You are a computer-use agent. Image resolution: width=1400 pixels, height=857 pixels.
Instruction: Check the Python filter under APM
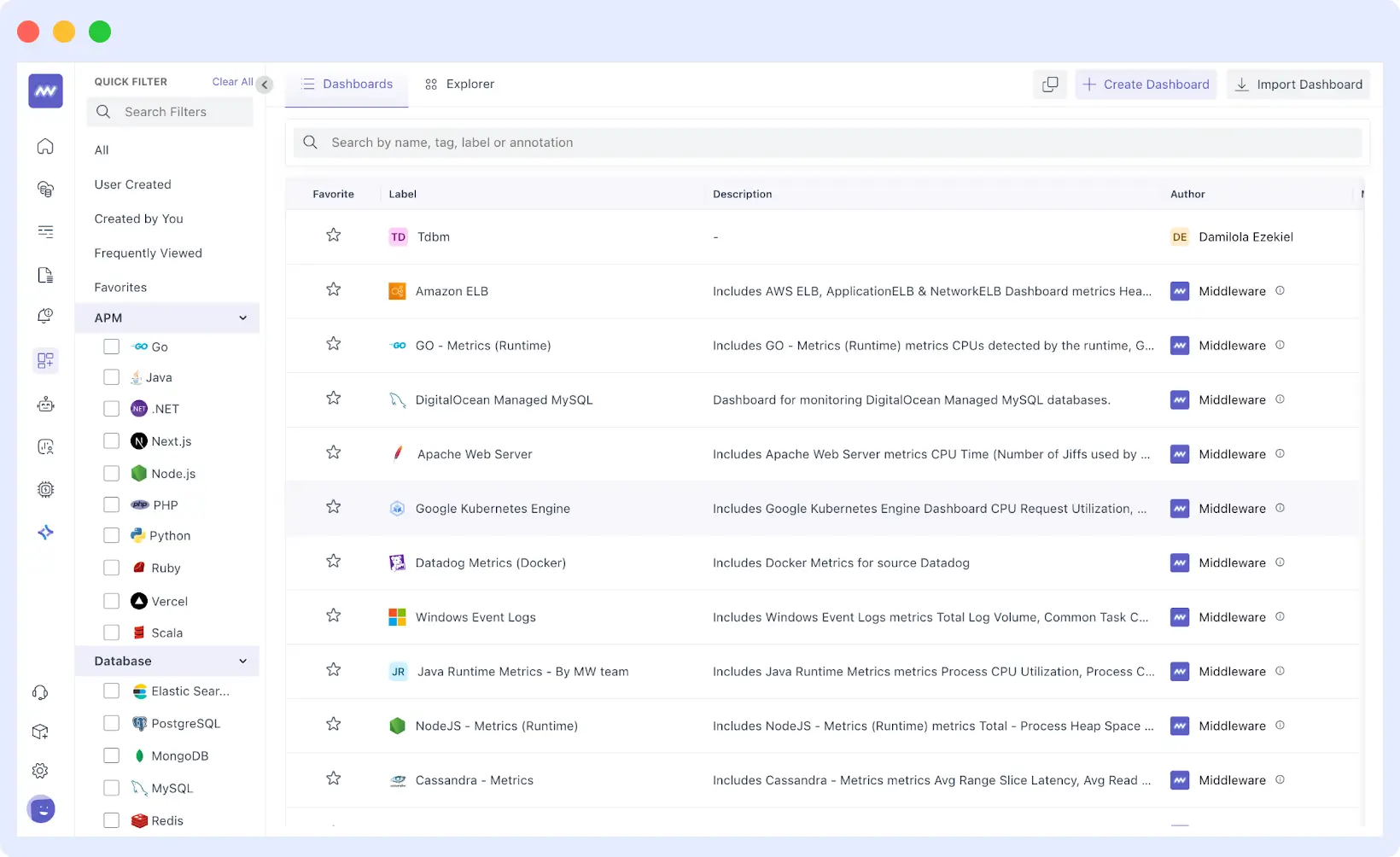(111, 535)
